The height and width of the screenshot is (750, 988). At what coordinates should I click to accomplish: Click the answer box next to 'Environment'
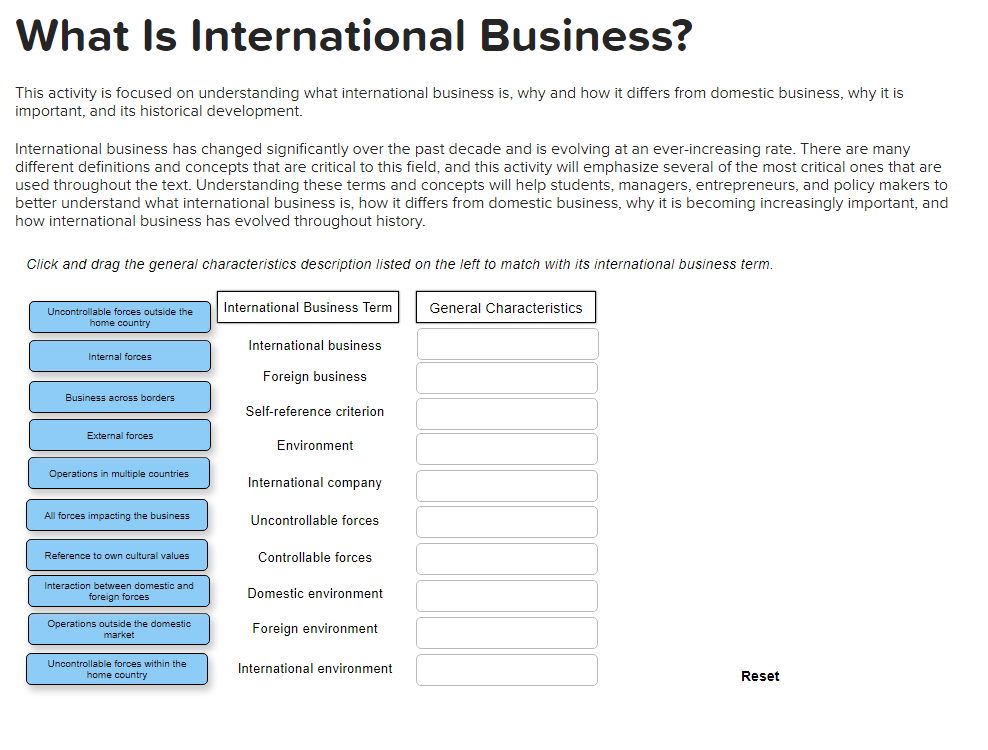click(506, 449)
